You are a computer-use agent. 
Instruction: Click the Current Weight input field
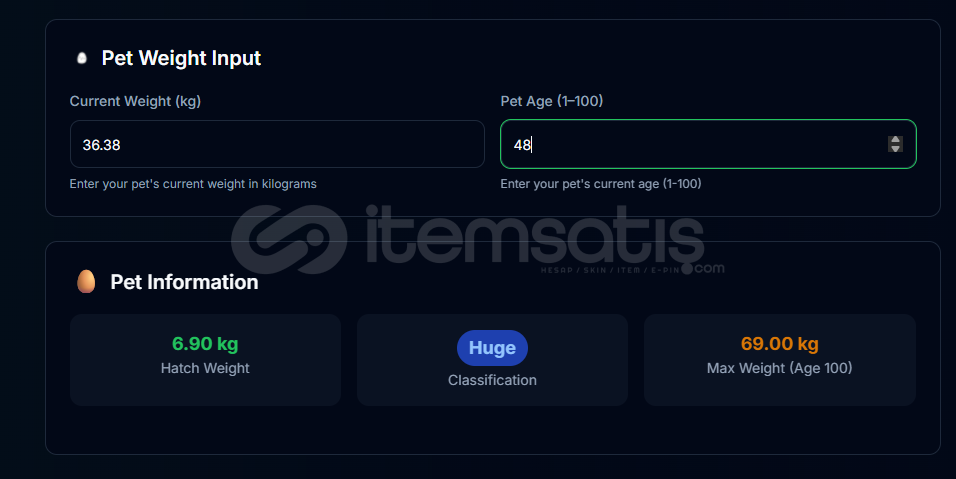277,144
